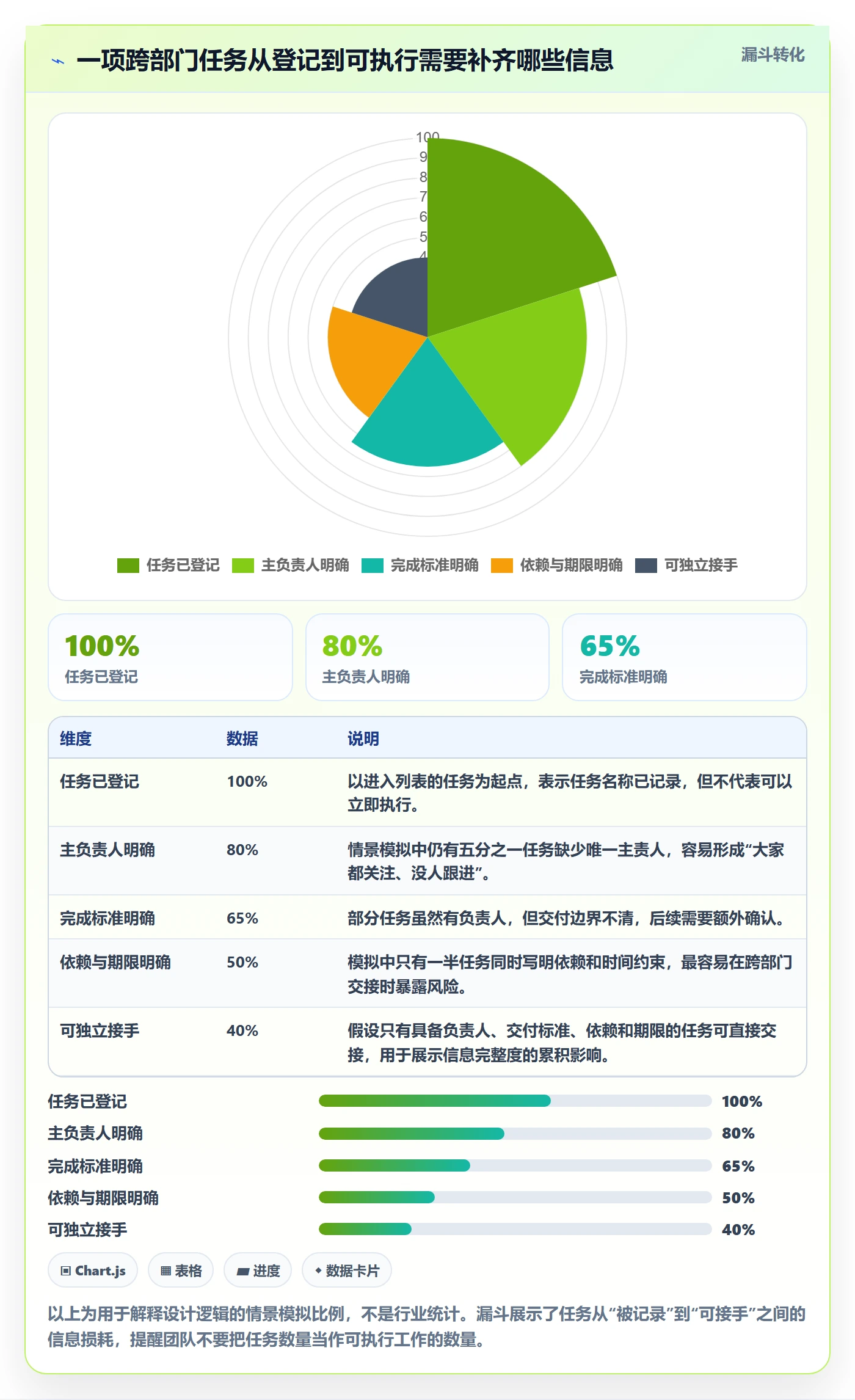Toggle the dark 可独立接手 legend swatch

[x=646, y=566]
